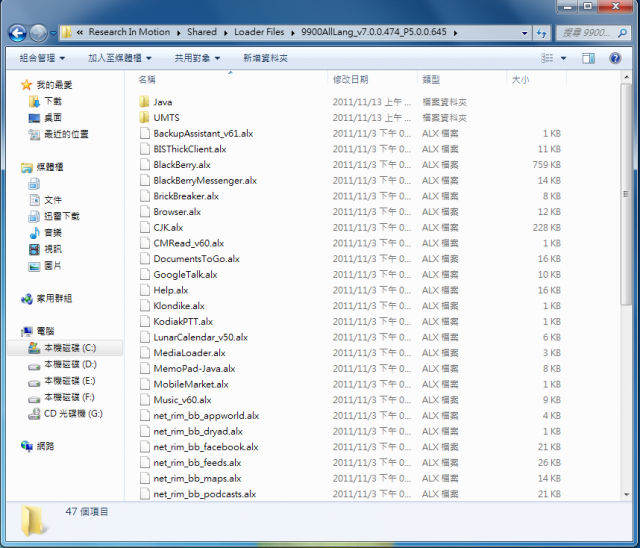This screenshot has width=640, height=548.
Task: Expand arrow after Loader Files breadcrumb
Action: (x=293, y=33)
